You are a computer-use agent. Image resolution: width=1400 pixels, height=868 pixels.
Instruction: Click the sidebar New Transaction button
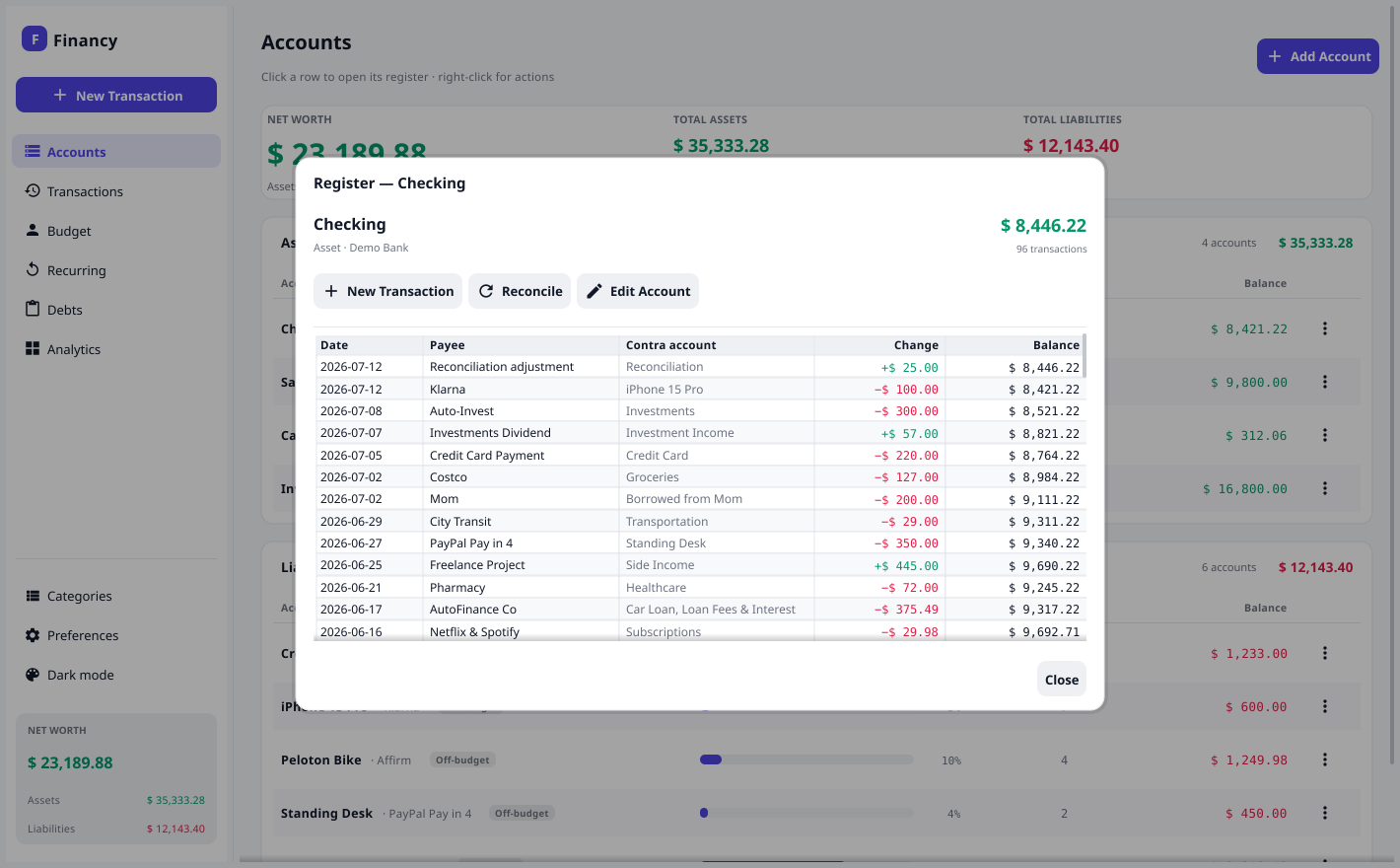(116, 95)
